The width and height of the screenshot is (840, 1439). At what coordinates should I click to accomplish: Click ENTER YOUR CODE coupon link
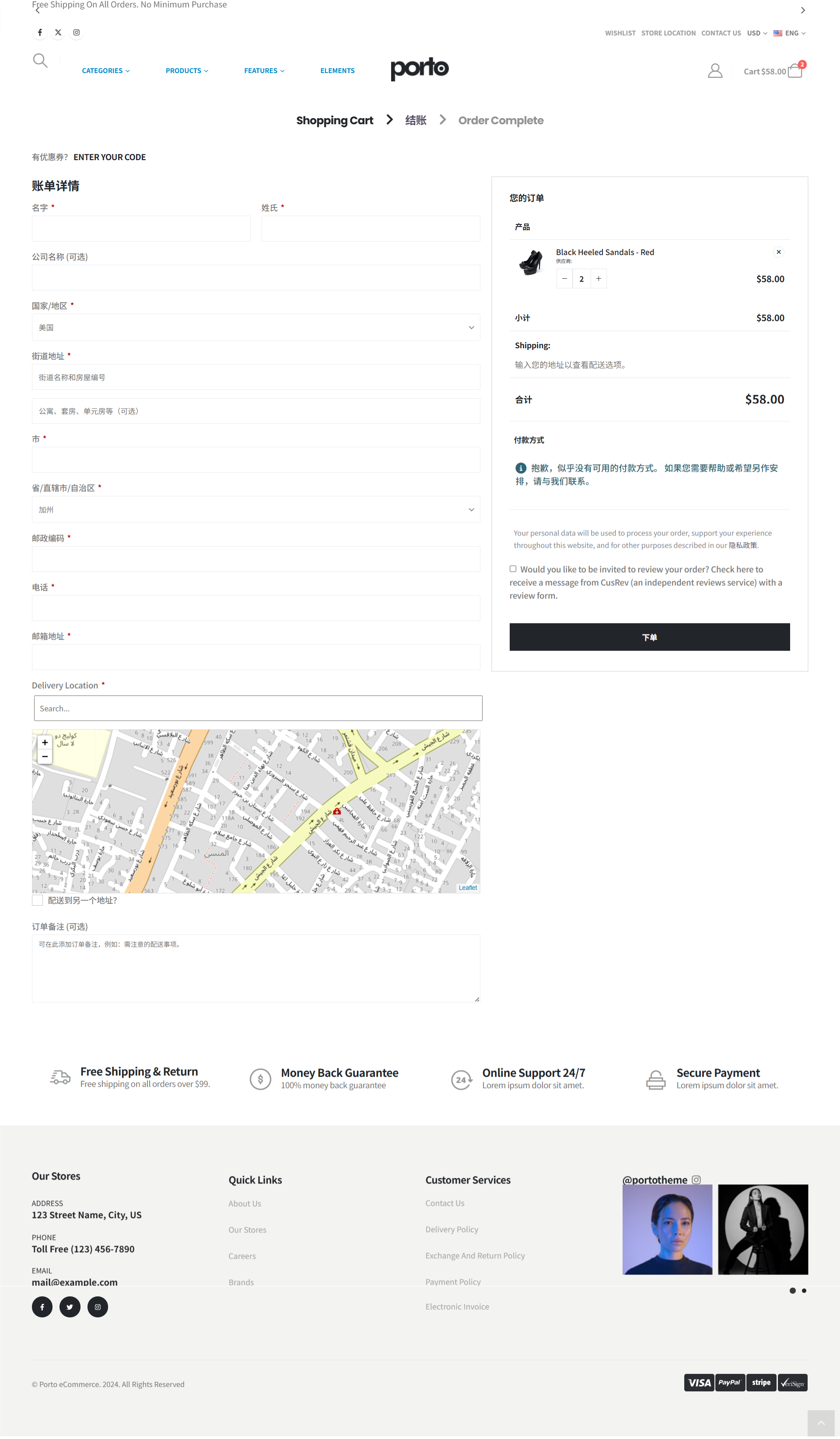point(110,157)
